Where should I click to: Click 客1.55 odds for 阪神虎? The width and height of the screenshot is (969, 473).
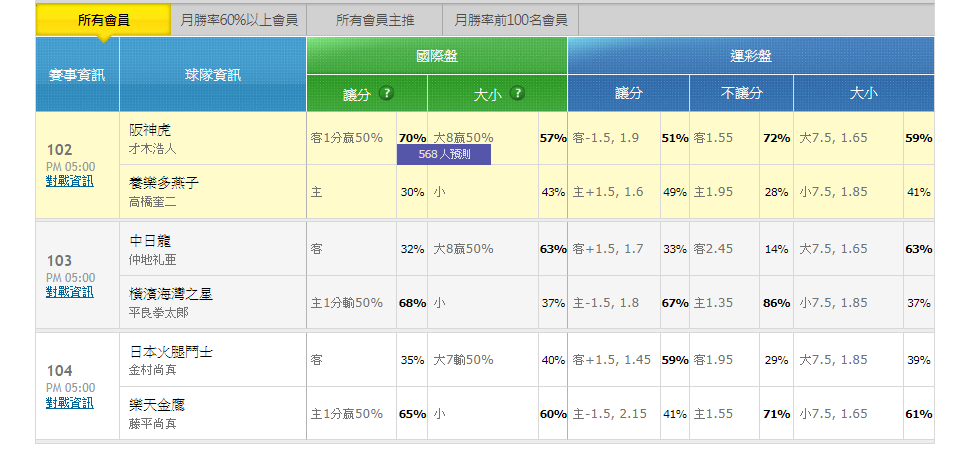coord(713,138)
